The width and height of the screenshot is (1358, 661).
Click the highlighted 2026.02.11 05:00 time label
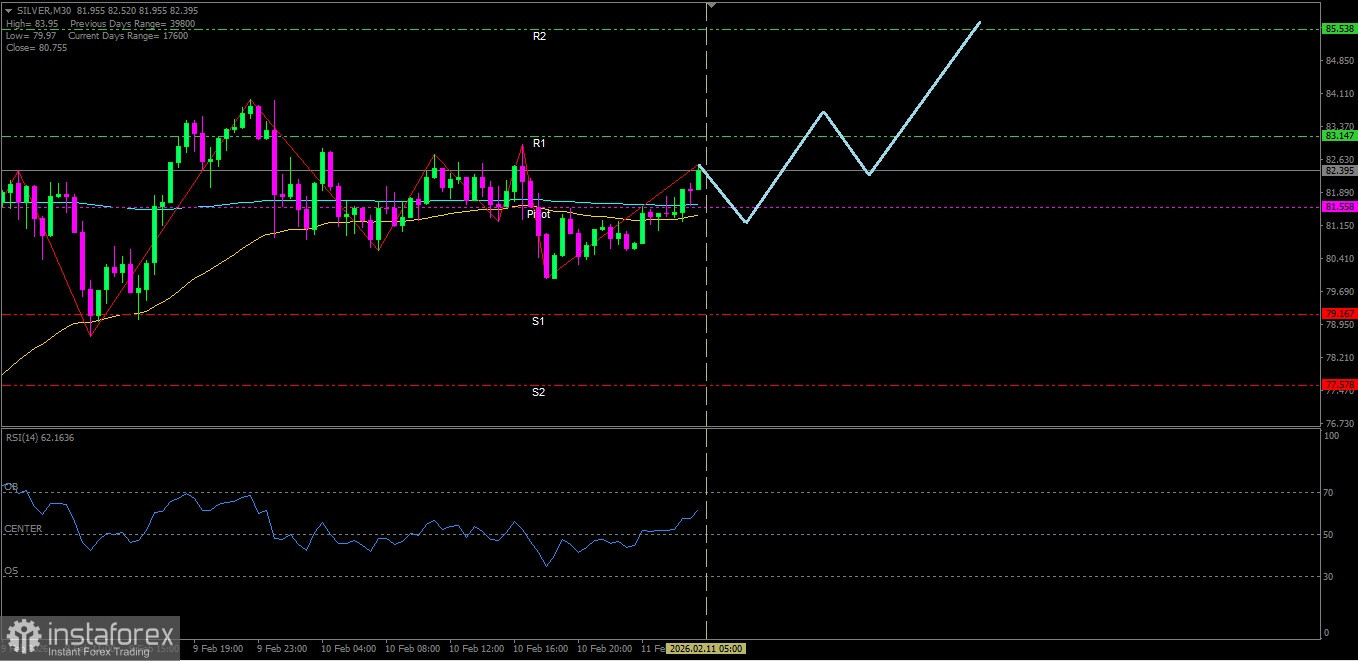tap(706, 649)
